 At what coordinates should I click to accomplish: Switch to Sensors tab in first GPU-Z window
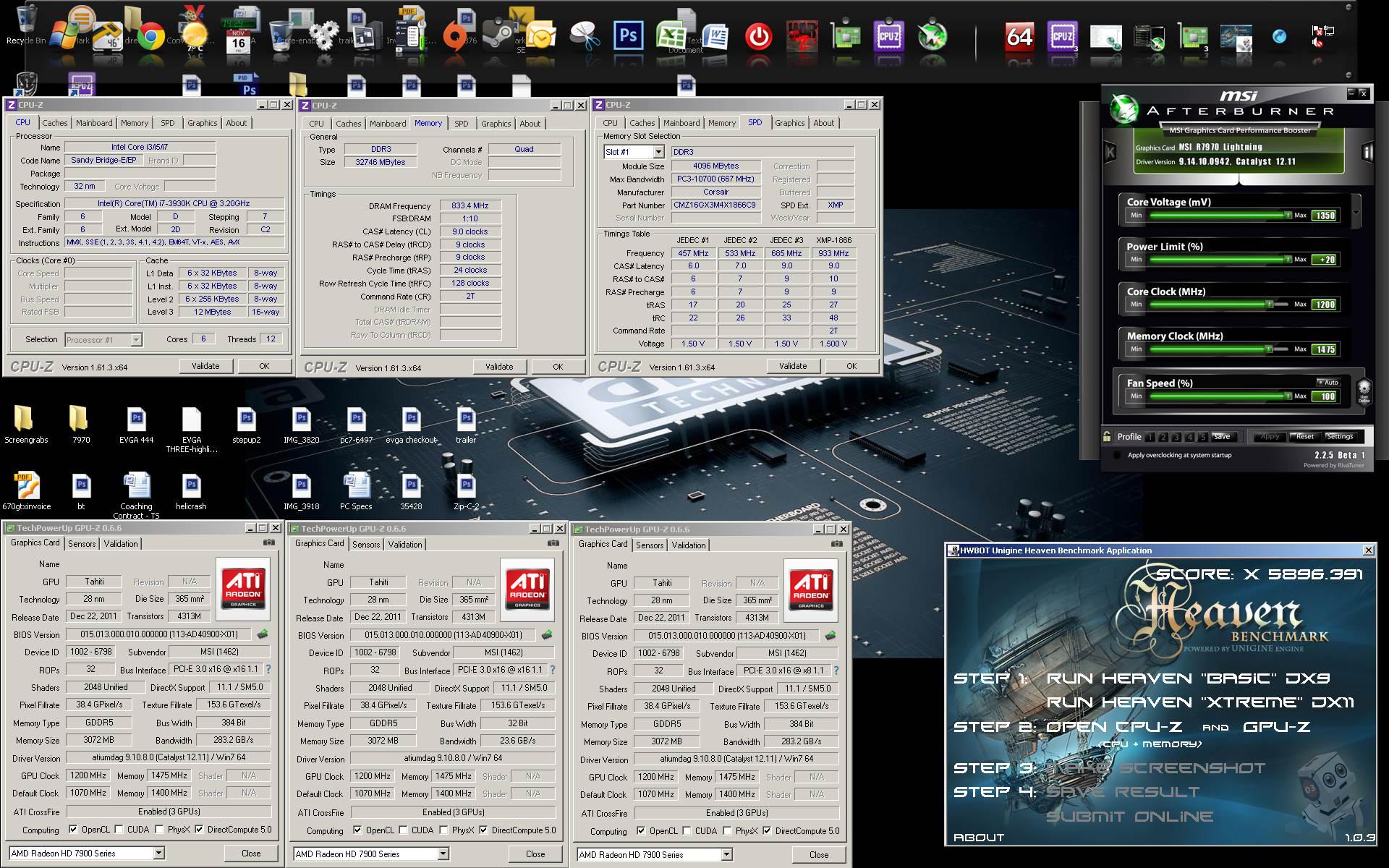[82, 543]
